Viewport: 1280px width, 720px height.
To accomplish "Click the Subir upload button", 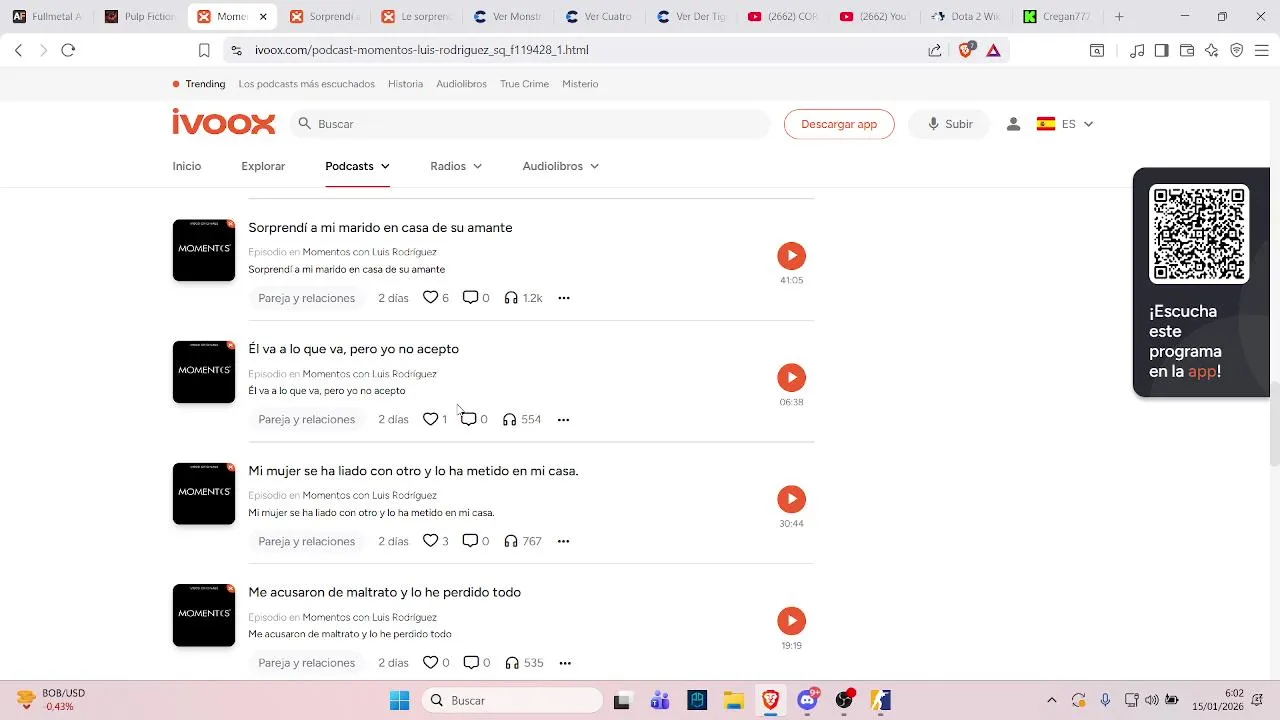I will [949, 124].
